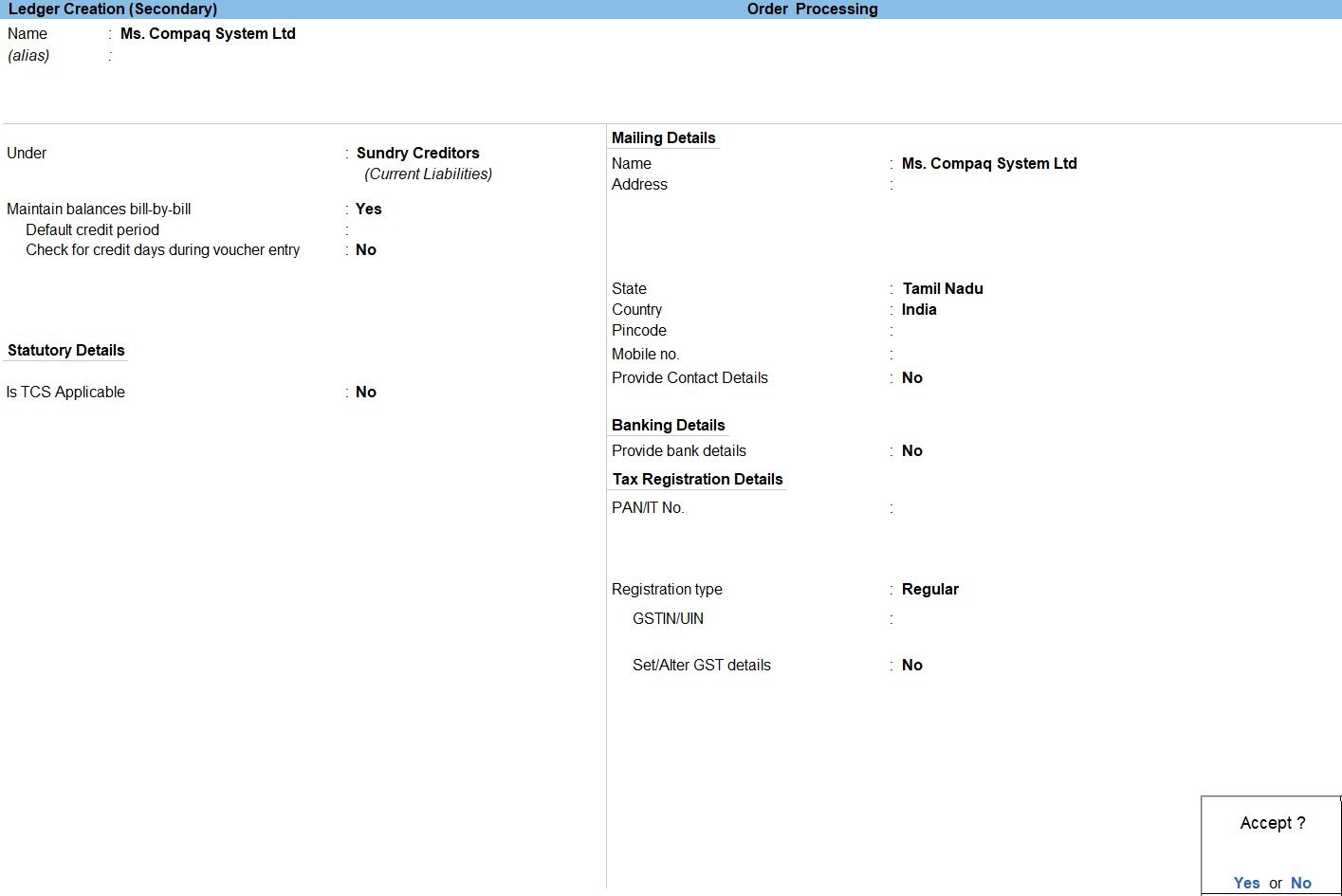Viewport: 1342px width, 896px height.
Task: Click the Default credit period field
Action: [x=398, y=230]
